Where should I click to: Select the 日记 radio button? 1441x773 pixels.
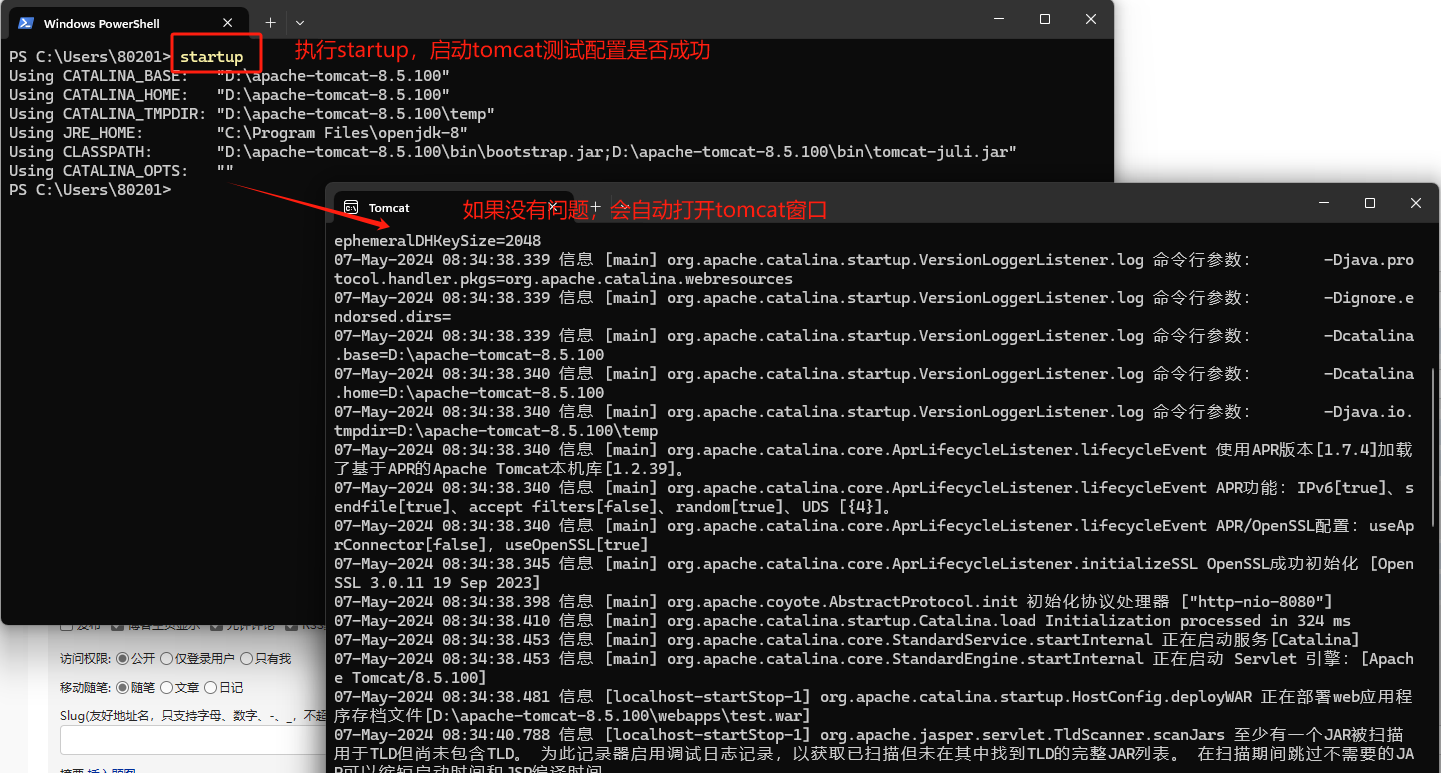click(210, 687)
